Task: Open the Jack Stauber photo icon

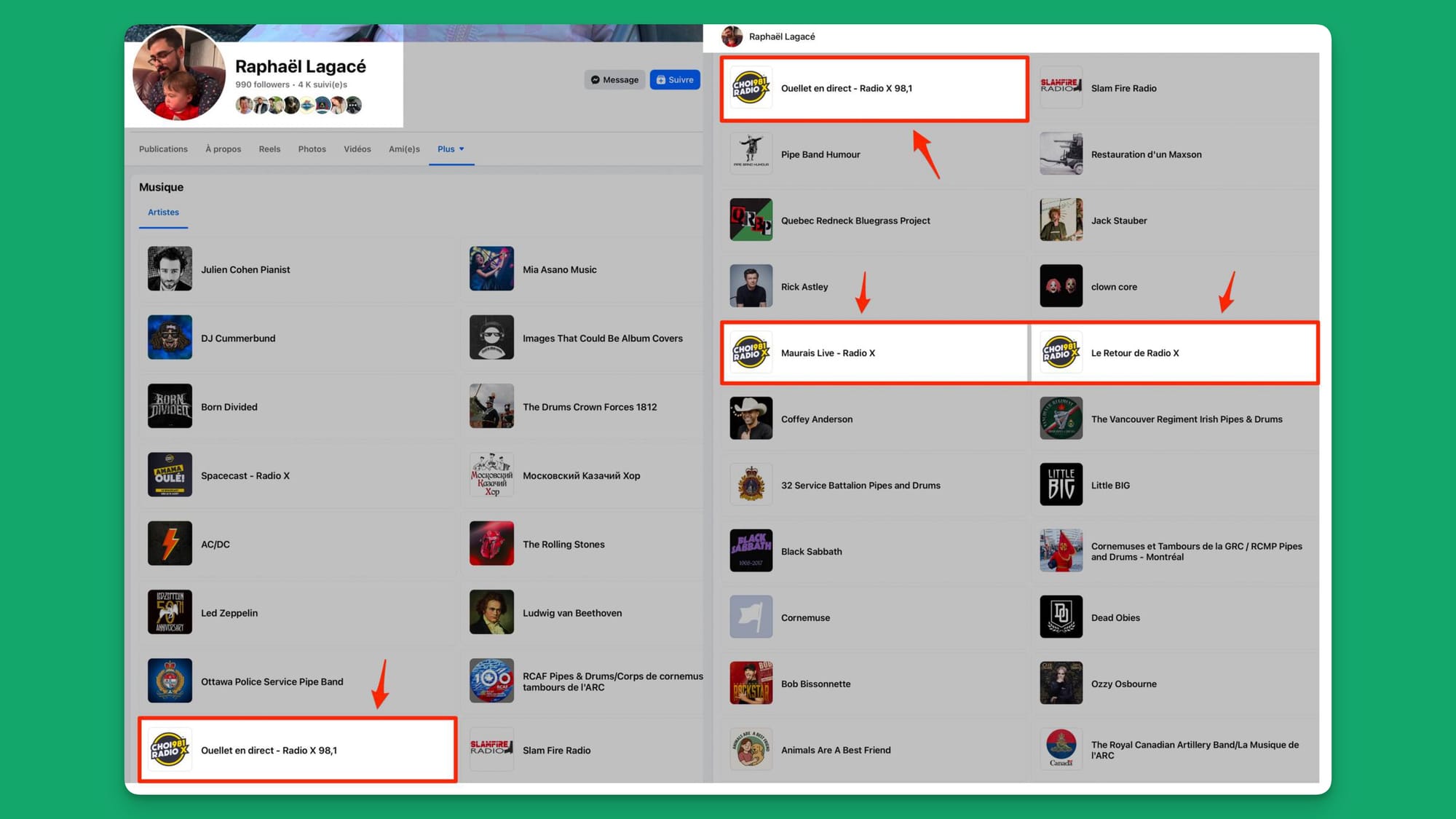Action: [1061, 220]
